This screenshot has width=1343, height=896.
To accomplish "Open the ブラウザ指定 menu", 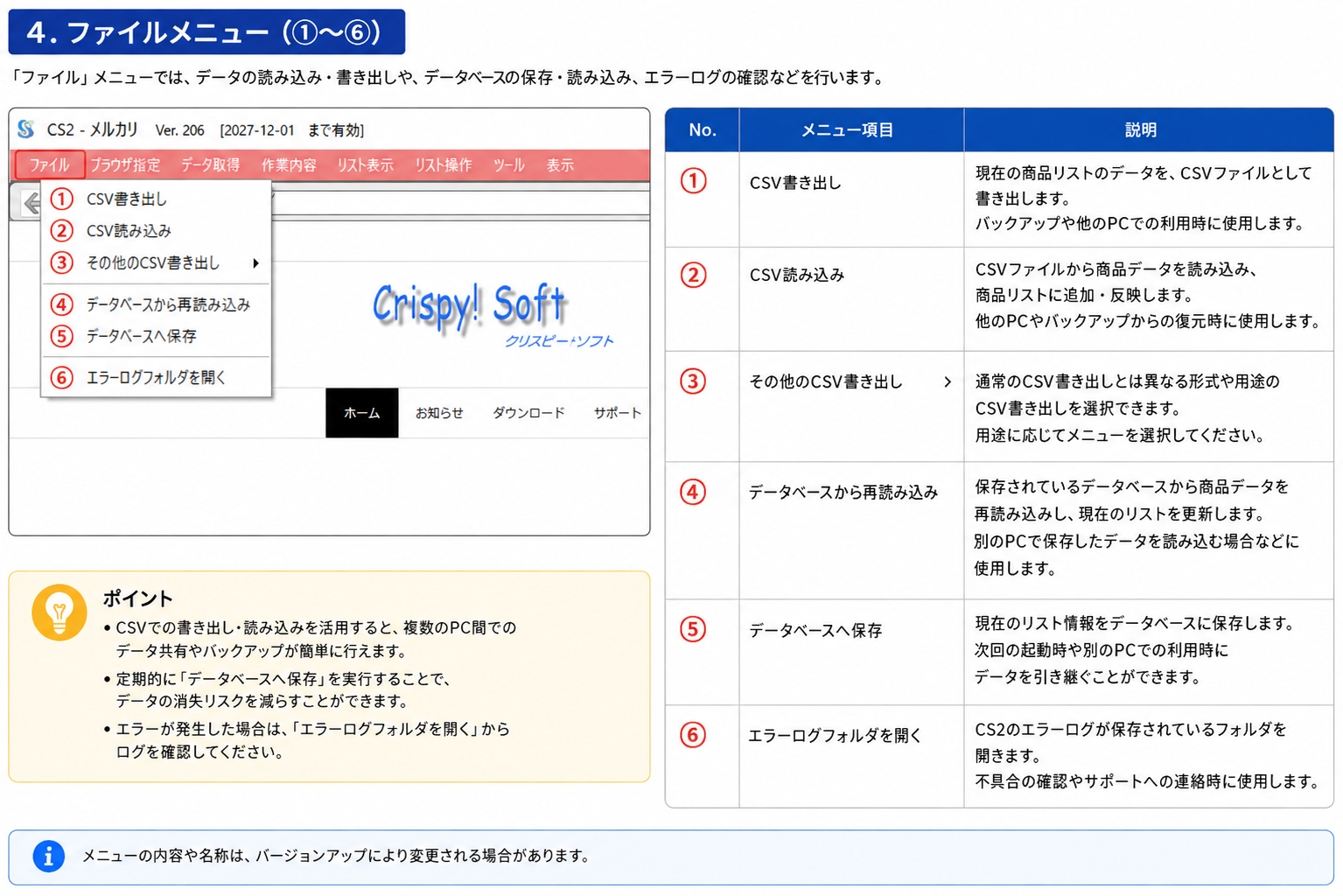I will 125,164.
